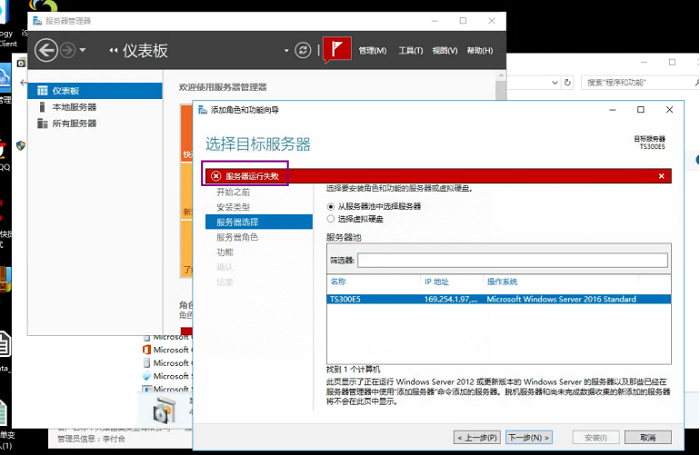Open the 管理(M) menu
The height and width of the screenshot is (455, 700).
coord(372,50)
